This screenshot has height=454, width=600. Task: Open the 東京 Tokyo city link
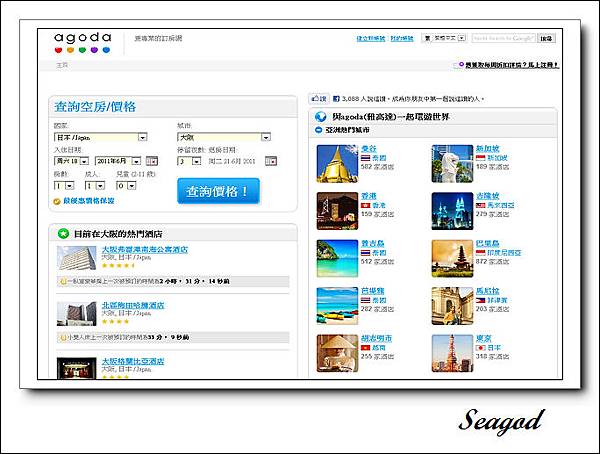coord(484,338)
